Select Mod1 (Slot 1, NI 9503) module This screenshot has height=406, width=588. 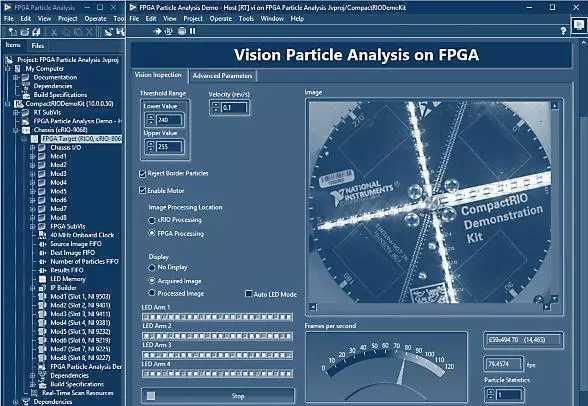[x=80, y=297]
